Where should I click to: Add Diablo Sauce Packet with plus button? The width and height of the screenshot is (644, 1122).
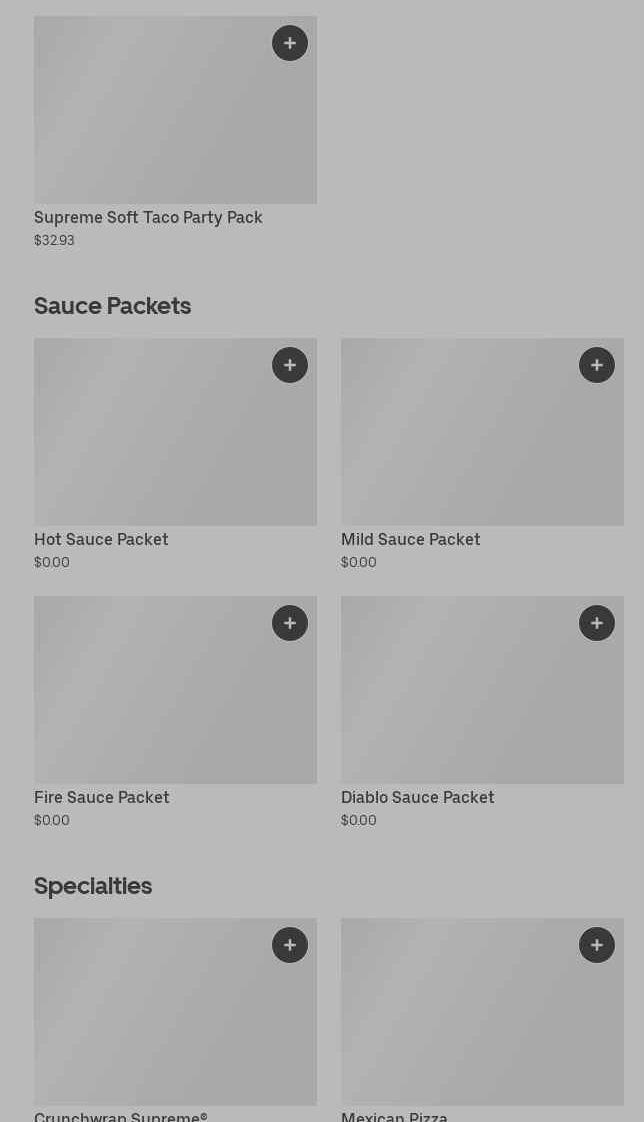click(597, 623)
